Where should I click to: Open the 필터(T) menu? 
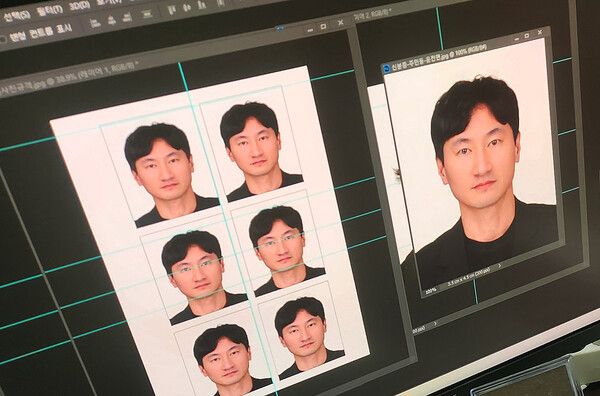coord(50,11)
